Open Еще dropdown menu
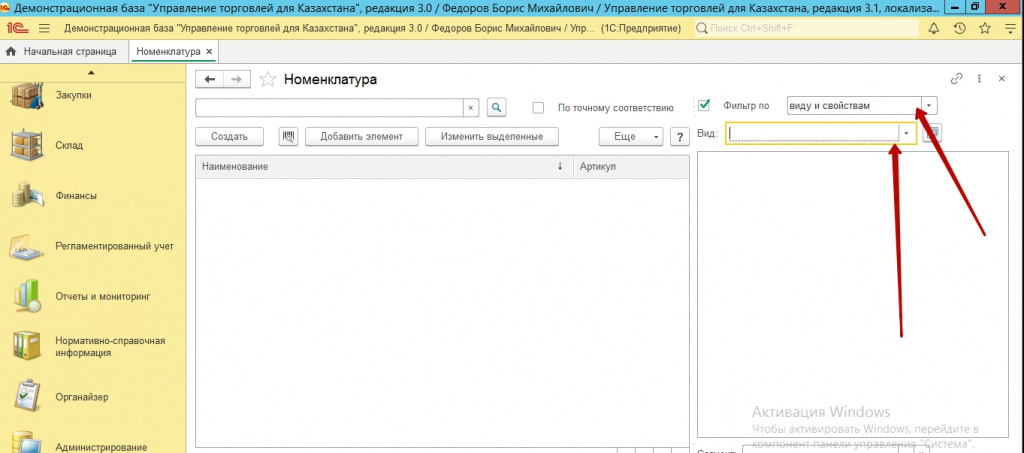Image resolution: width=1024 pixels, height=453 pixels. [x=631, y=136]
